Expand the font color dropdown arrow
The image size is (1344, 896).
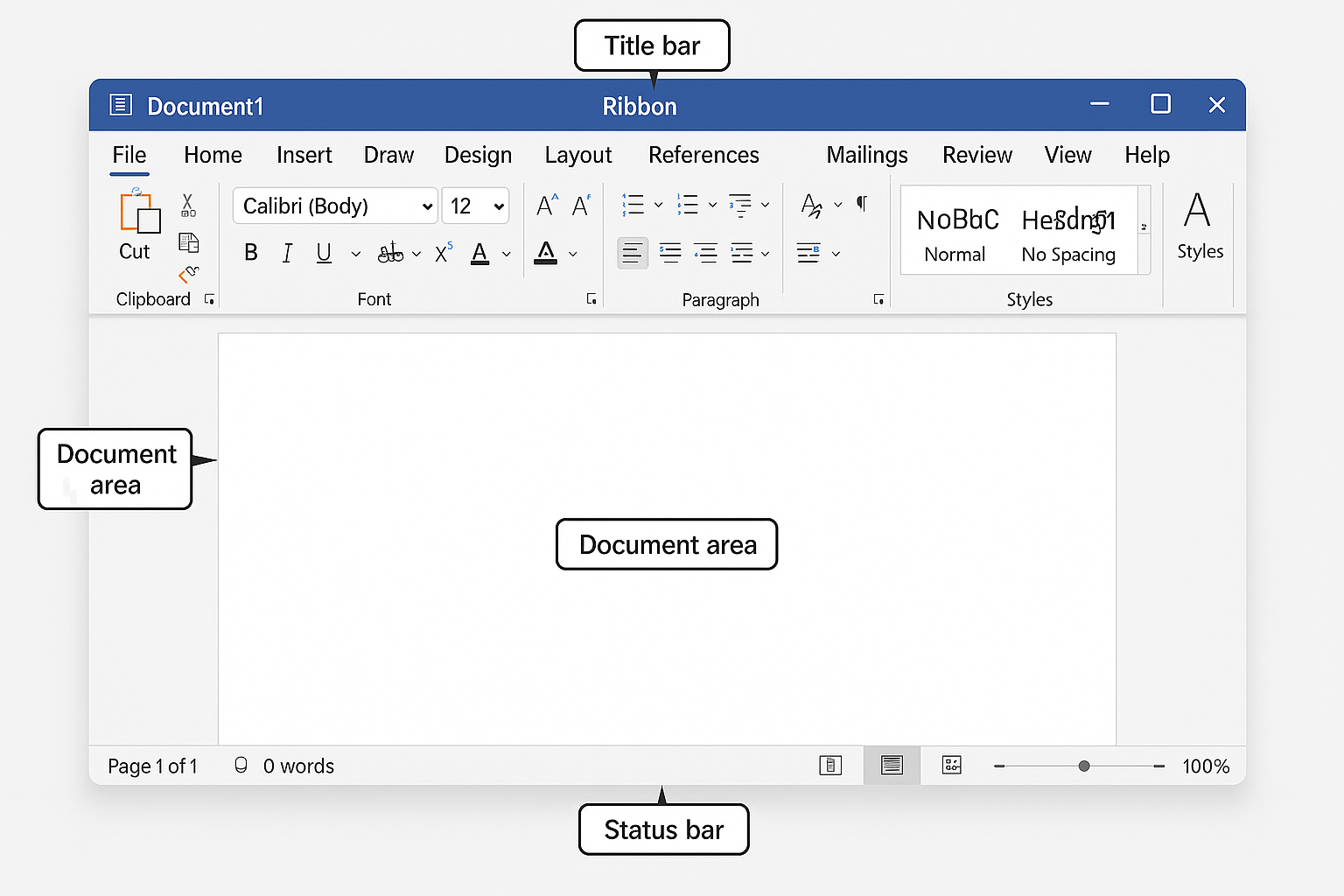click(x=507, y=254)
